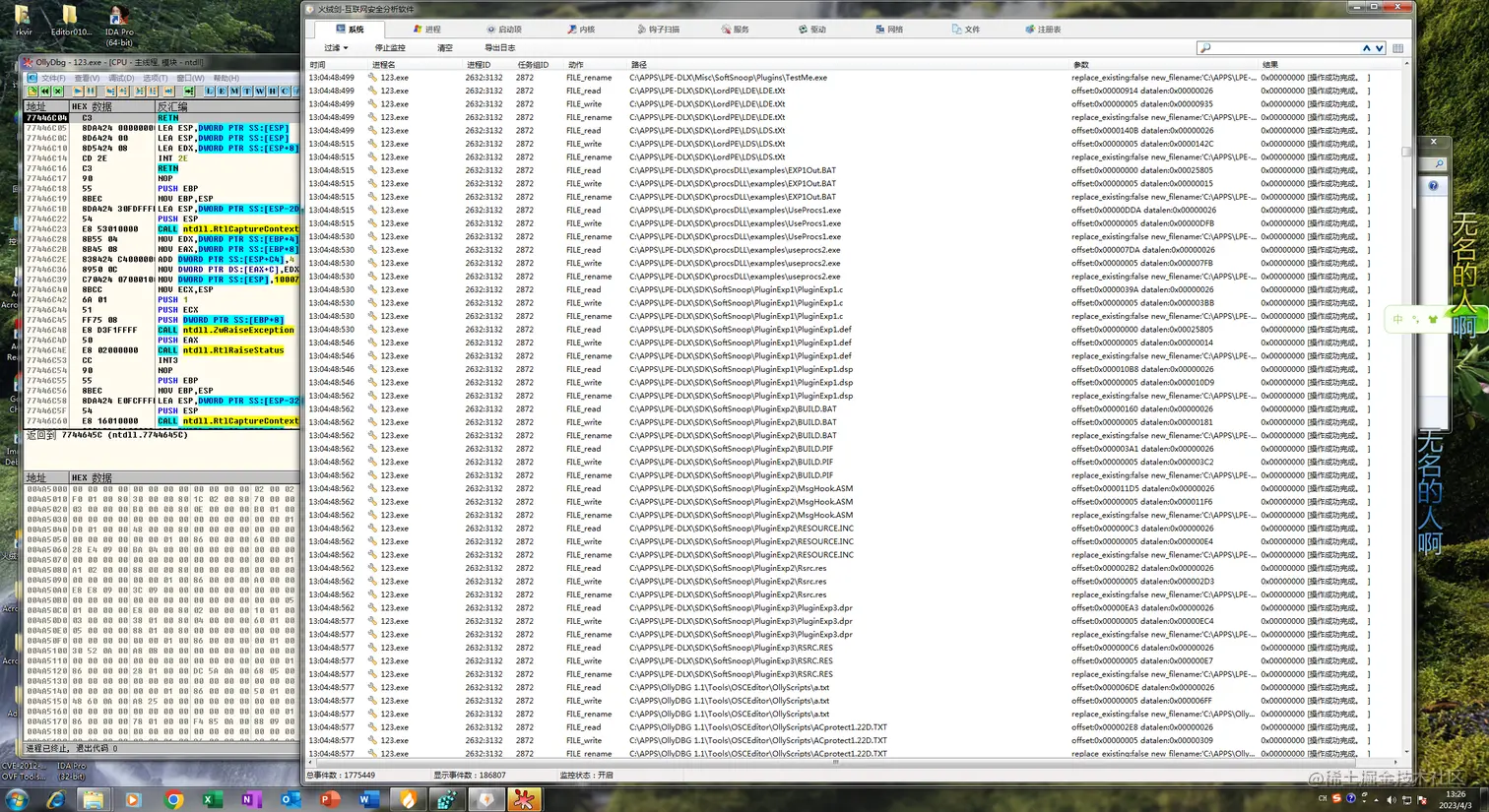
Task: Open OllyDbg M (memory map) button
Action: click(234, 91)
